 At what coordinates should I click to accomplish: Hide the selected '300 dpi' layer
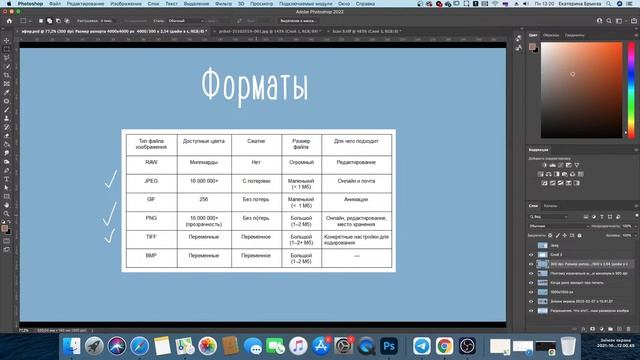(531, 264)
